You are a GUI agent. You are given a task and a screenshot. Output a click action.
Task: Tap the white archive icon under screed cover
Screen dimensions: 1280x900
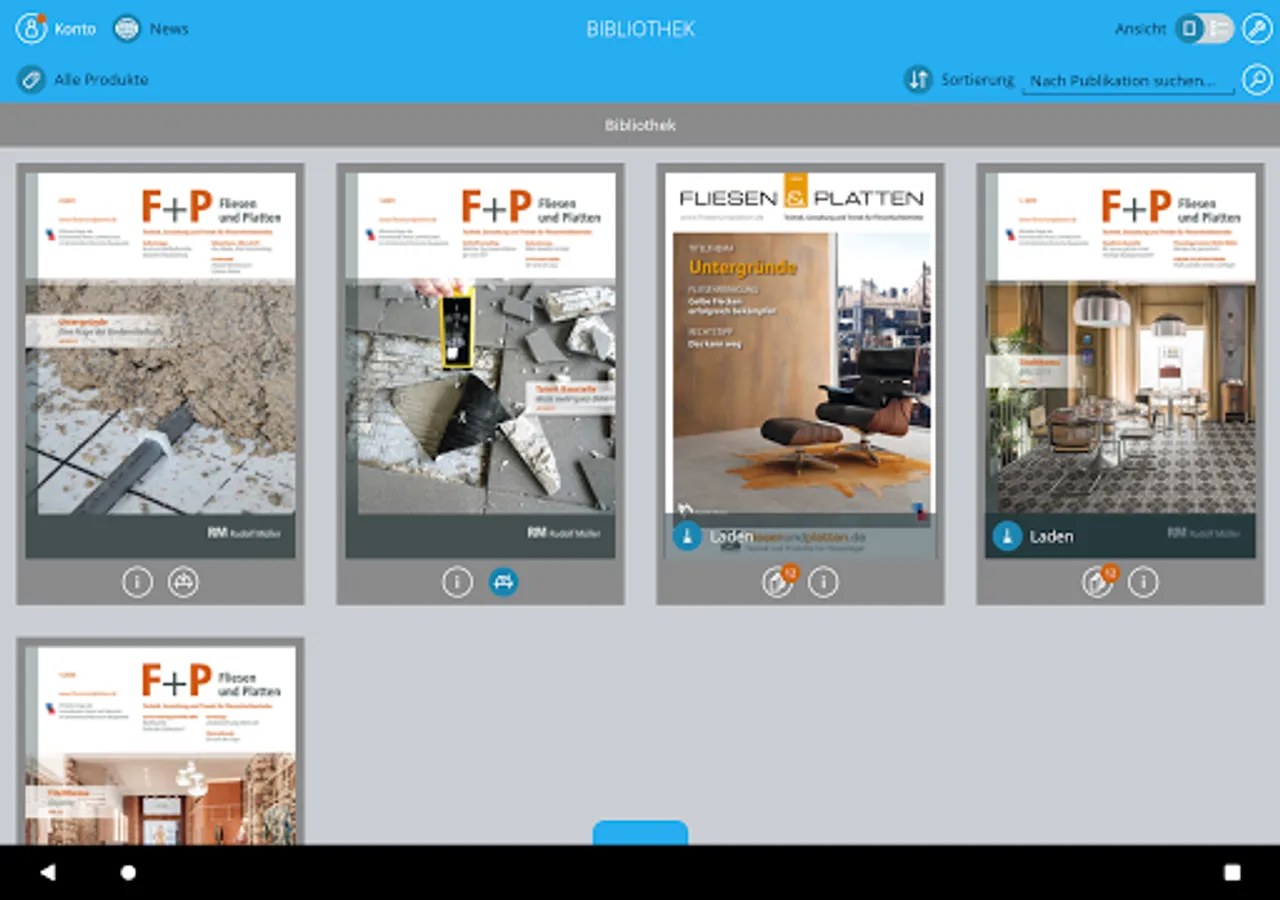[x=183, y=582]
